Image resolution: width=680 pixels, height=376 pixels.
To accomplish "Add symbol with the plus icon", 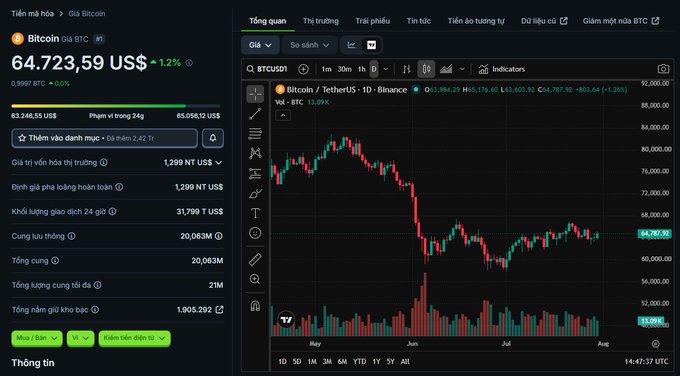I will [304, 69].
